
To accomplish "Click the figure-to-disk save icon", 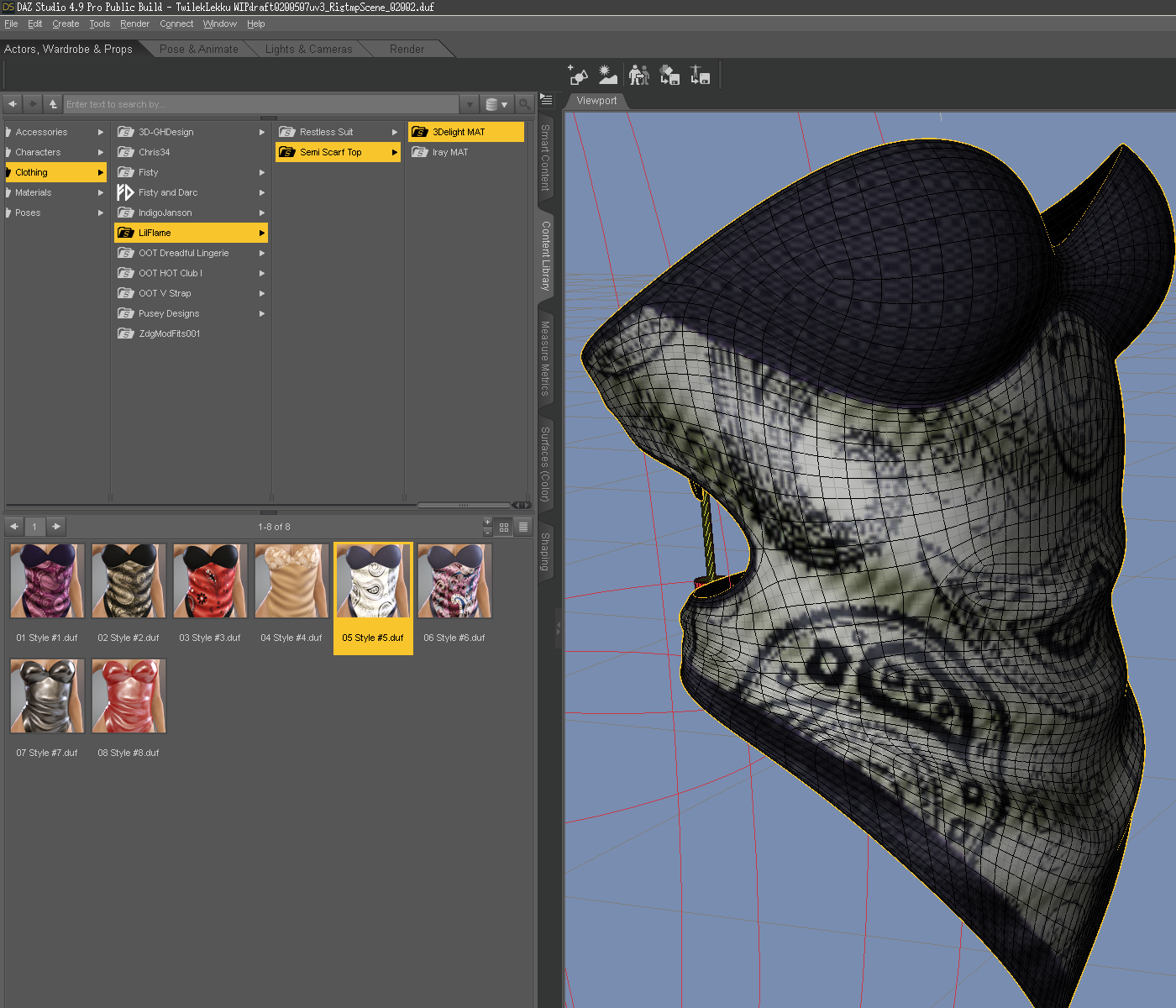I will pyautogui.click(x=700, y=76).
